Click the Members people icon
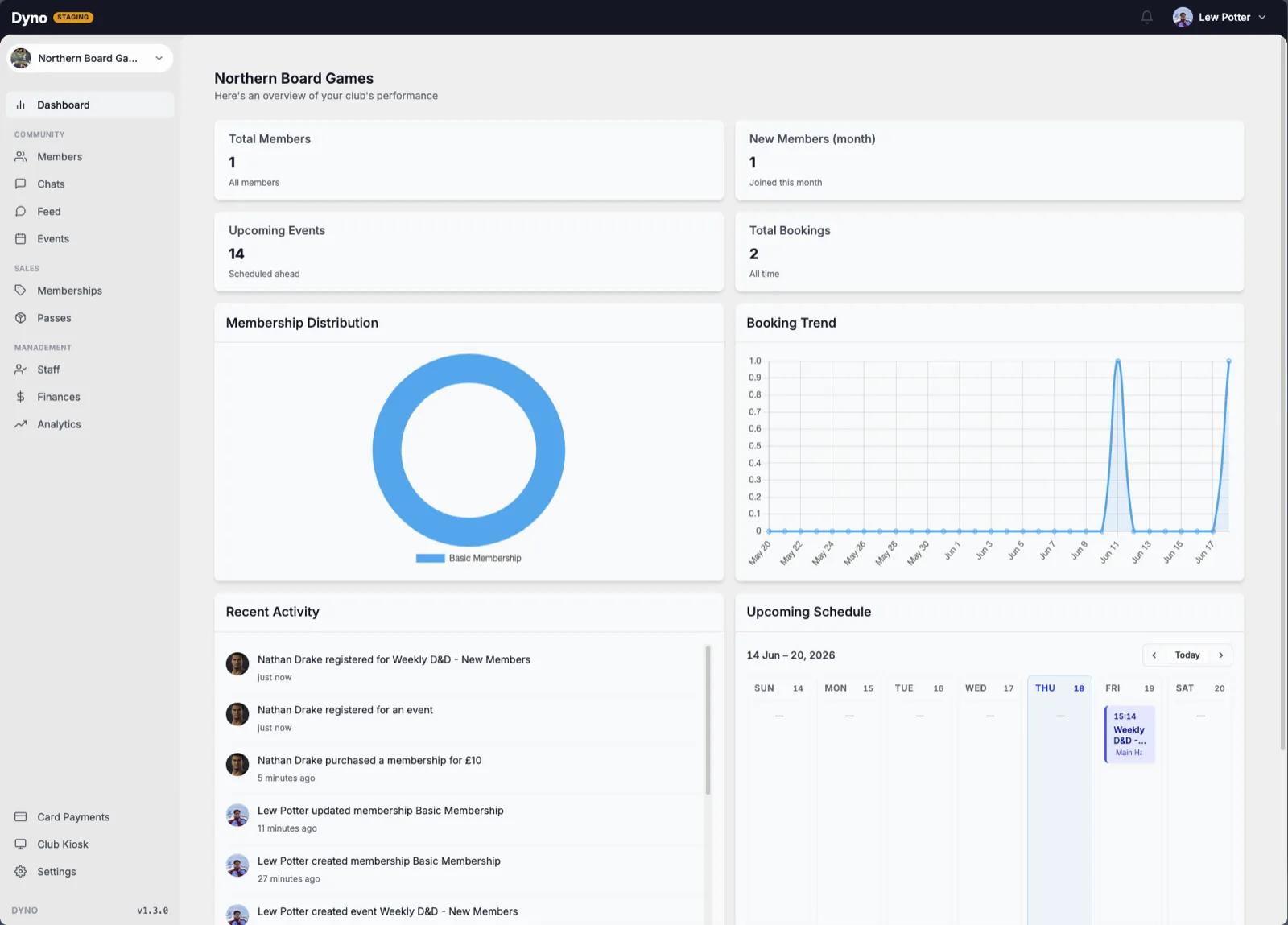1288x925 pixels. pos(21,156)
